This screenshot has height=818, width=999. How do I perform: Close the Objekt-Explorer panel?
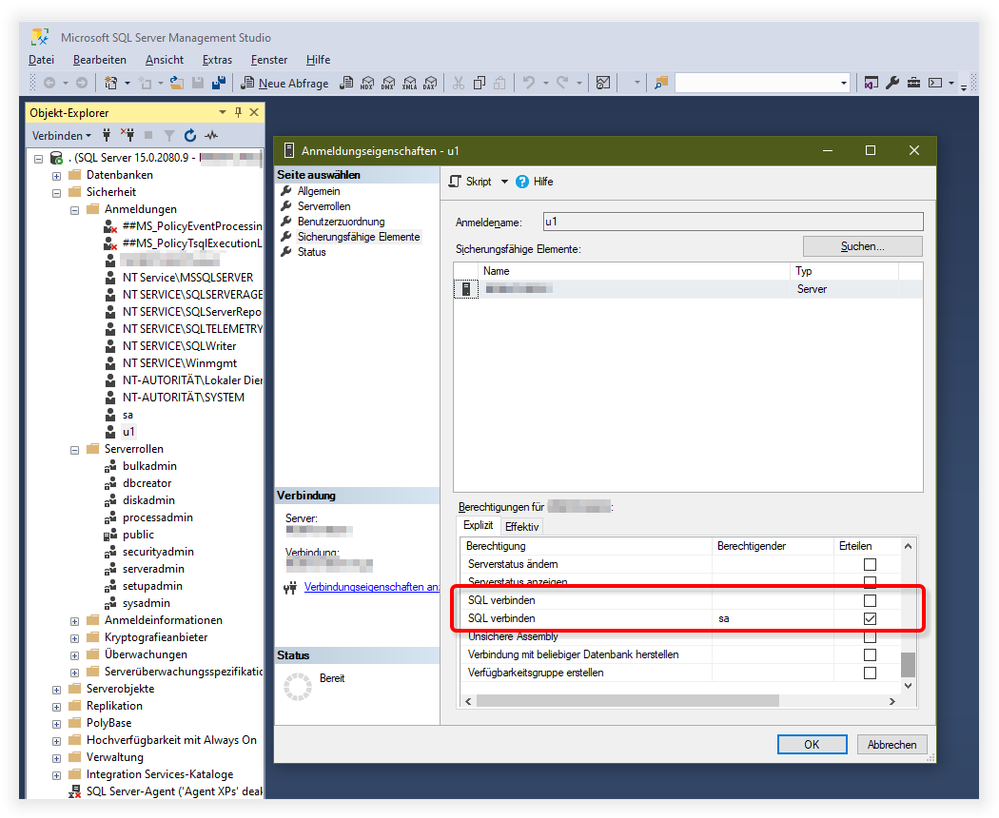pyautogui.click(x=254, y=113)
